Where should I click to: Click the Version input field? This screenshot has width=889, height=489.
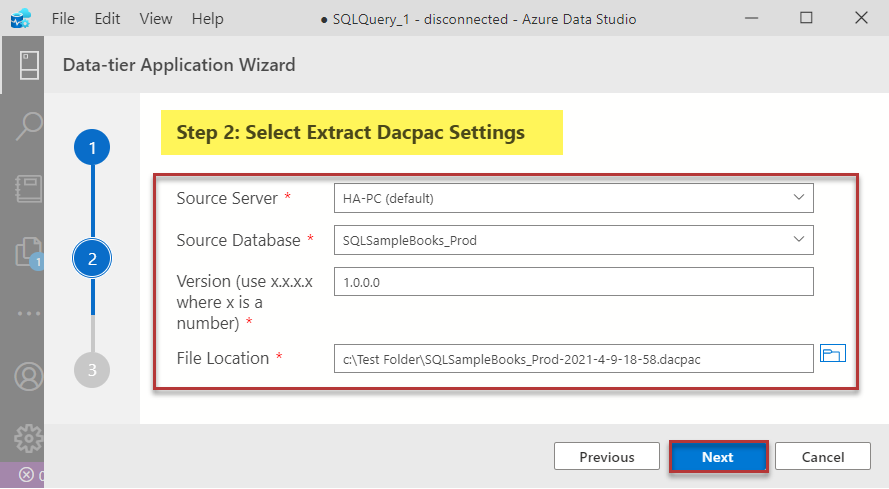(573, 282)
